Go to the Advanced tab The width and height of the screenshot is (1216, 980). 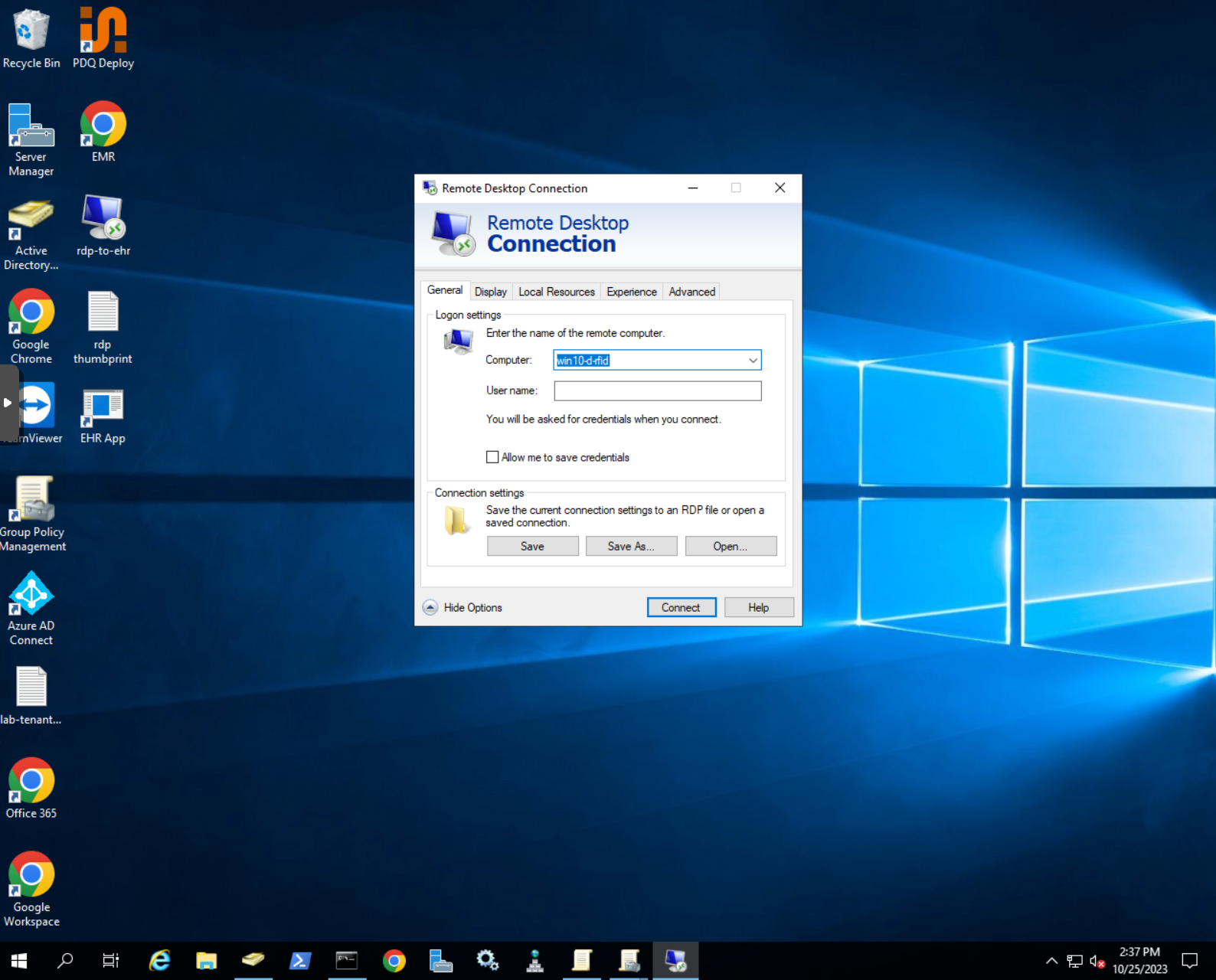point(691,292)
